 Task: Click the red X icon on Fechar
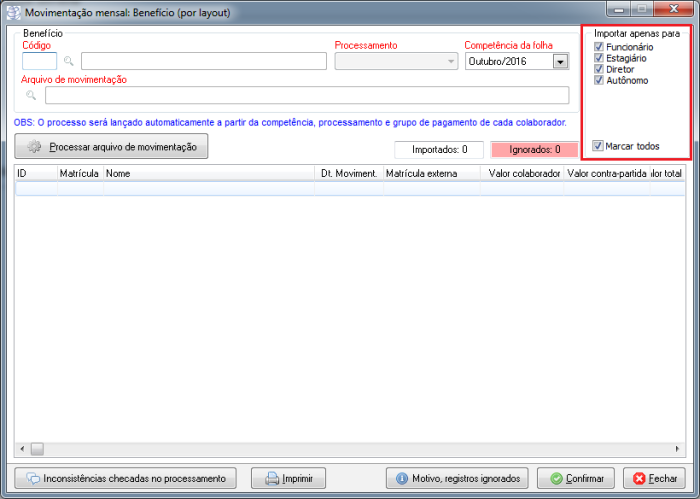click(640, 478)
